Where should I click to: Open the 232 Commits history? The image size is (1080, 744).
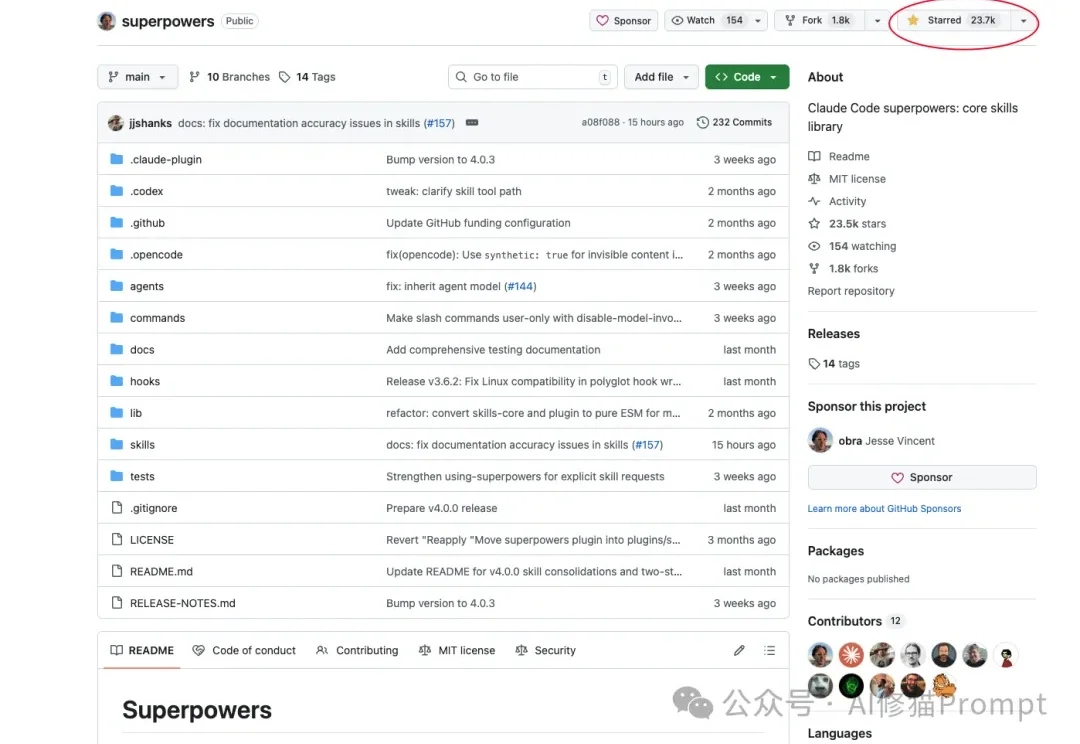735,122
